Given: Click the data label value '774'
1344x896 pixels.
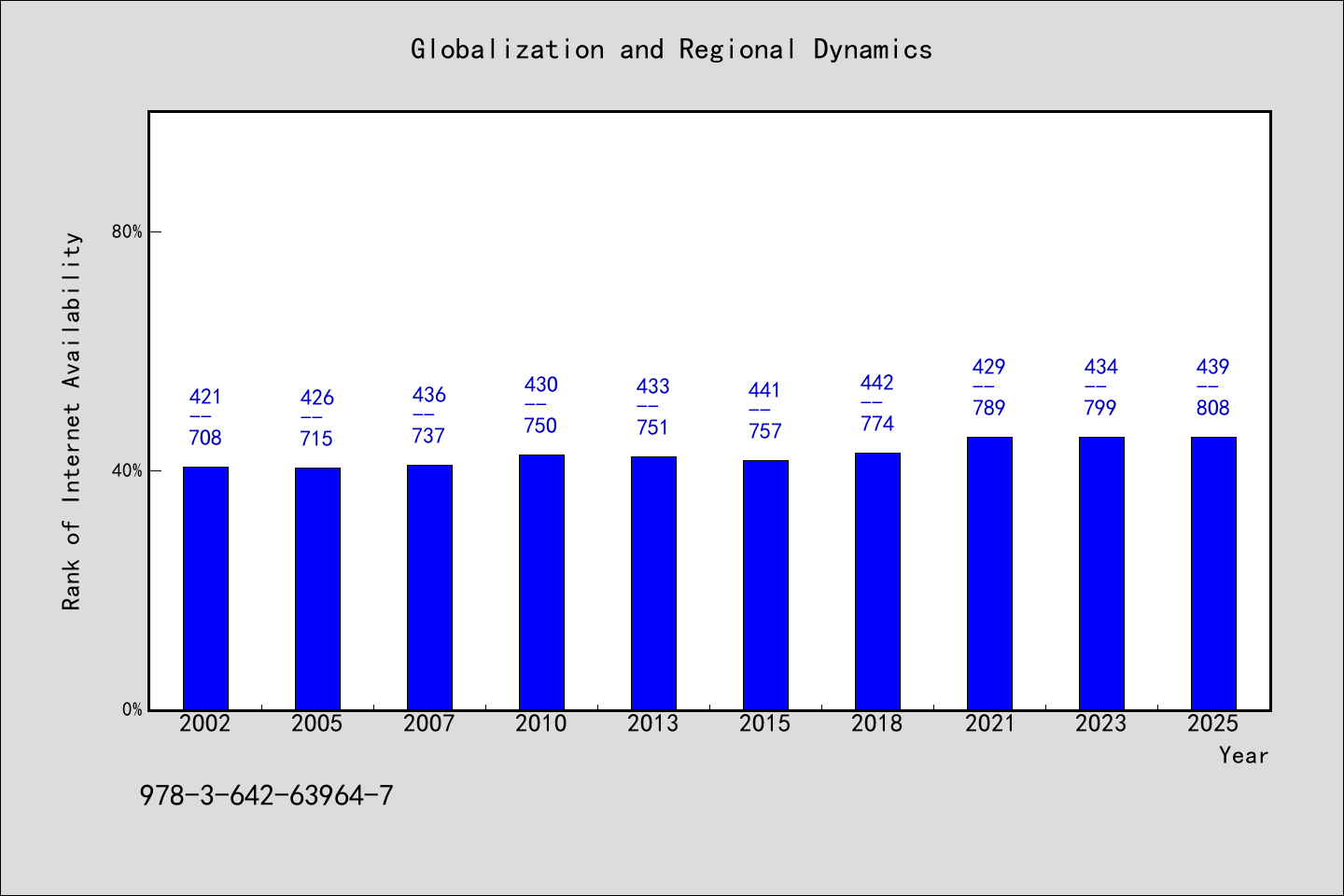Looking at the screenshot, I should [x=877, y=424].
